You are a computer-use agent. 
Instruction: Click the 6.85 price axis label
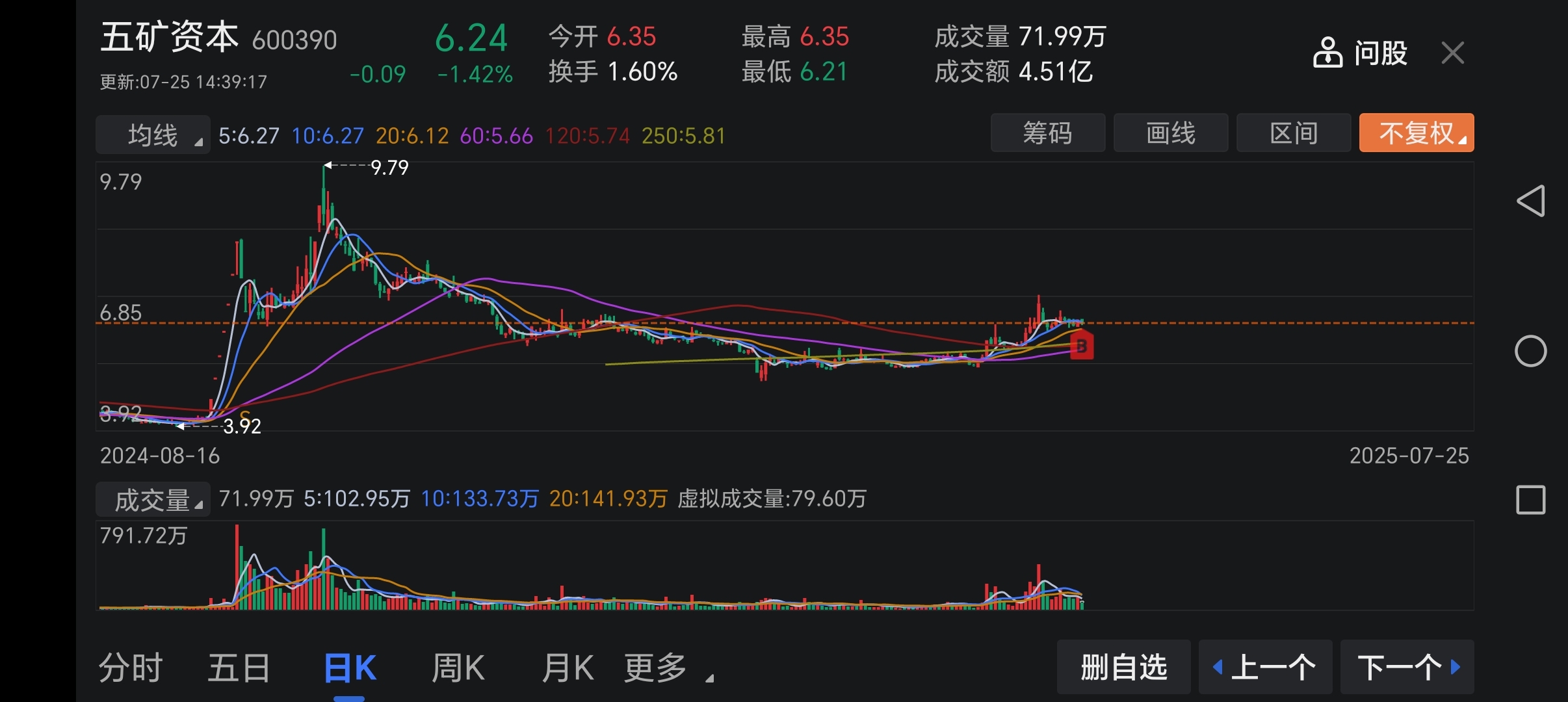pos(120,313)
